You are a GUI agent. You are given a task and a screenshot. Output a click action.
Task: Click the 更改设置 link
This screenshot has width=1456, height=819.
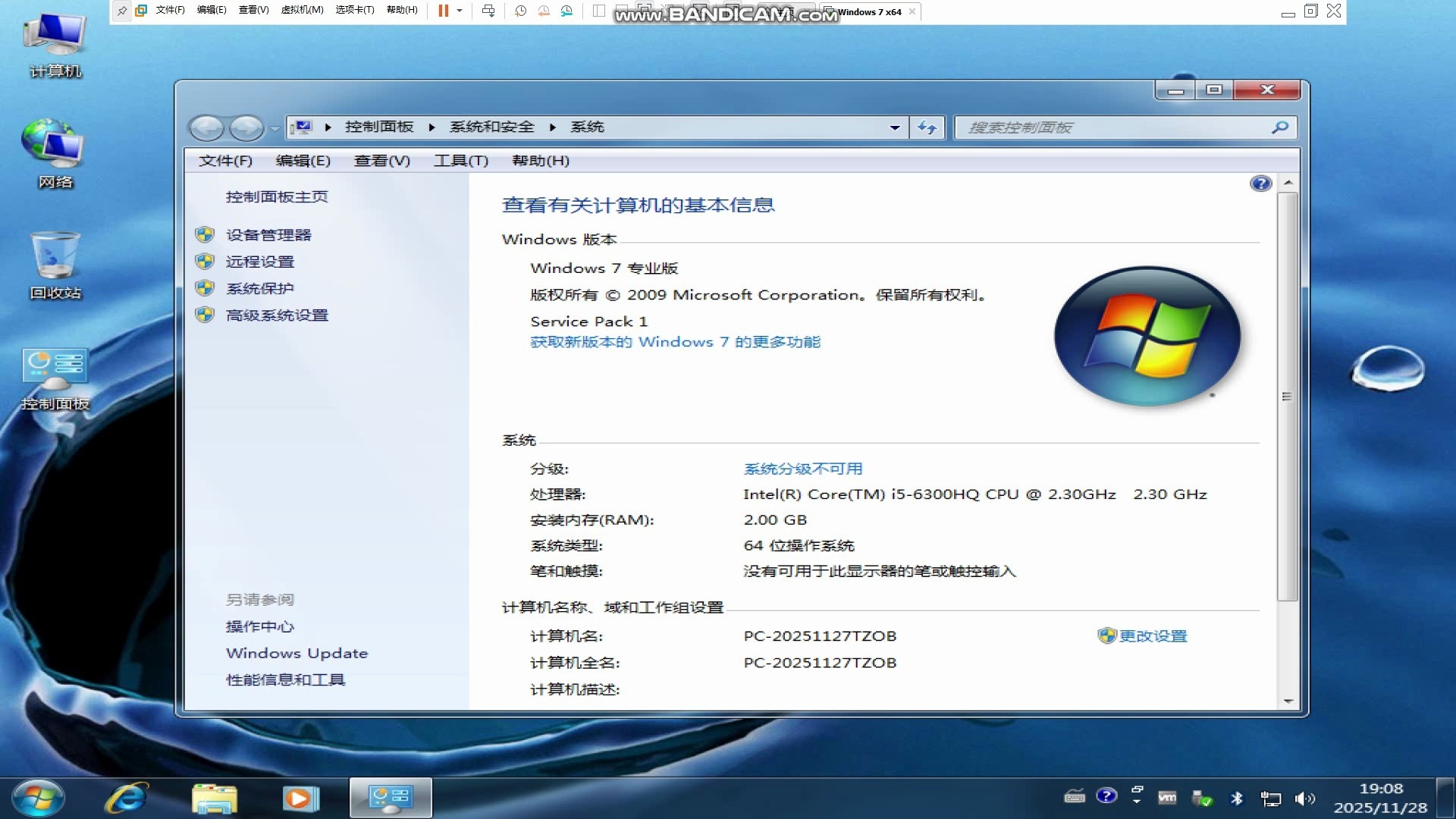1153,636
